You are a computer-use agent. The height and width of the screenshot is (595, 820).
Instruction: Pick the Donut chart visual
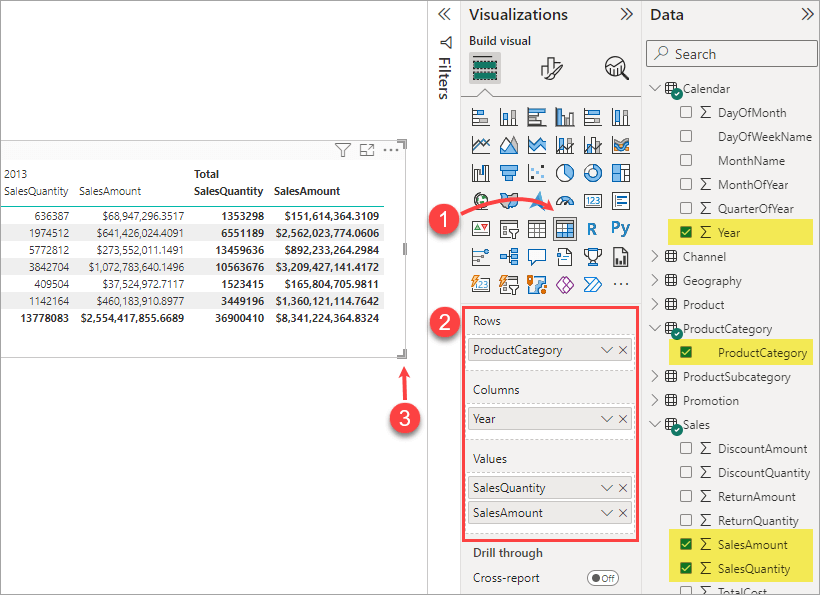click(593, 173)
